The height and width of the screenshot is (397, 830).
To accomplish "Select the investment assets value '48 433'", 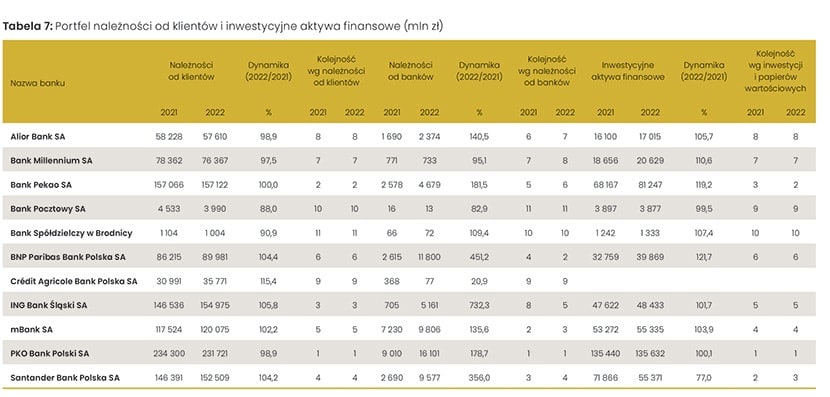I will coord(650,305).
